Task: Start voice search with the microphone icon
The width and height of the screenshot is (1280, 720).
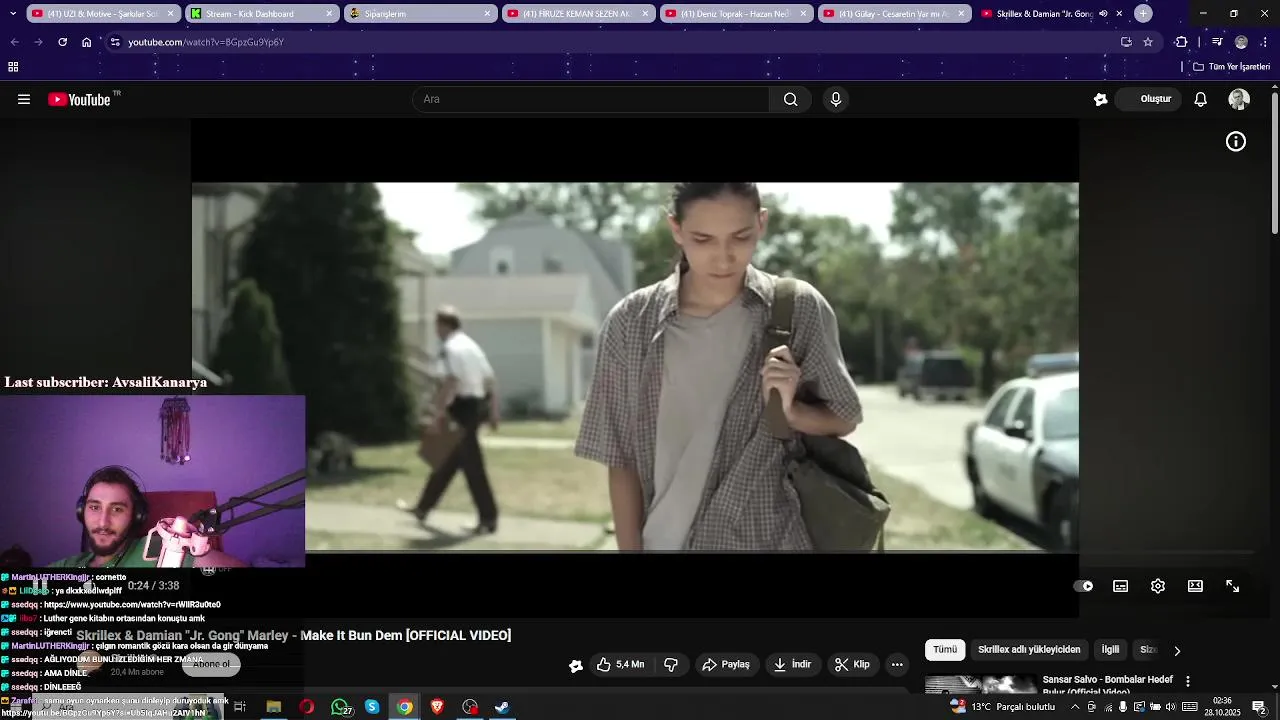Action: pyautogui.click(x=836, y=99)
